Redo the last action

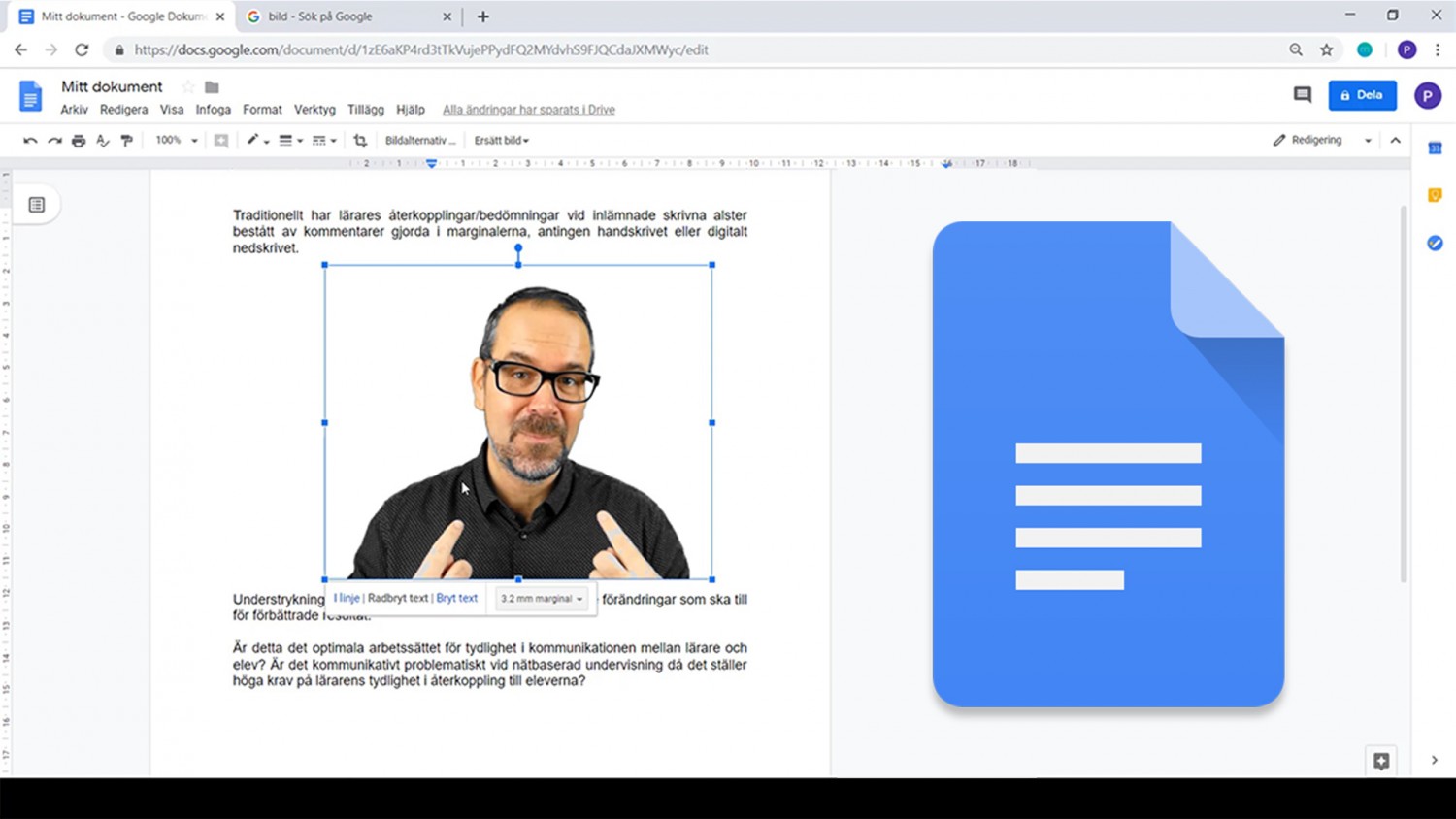[54, 140]
